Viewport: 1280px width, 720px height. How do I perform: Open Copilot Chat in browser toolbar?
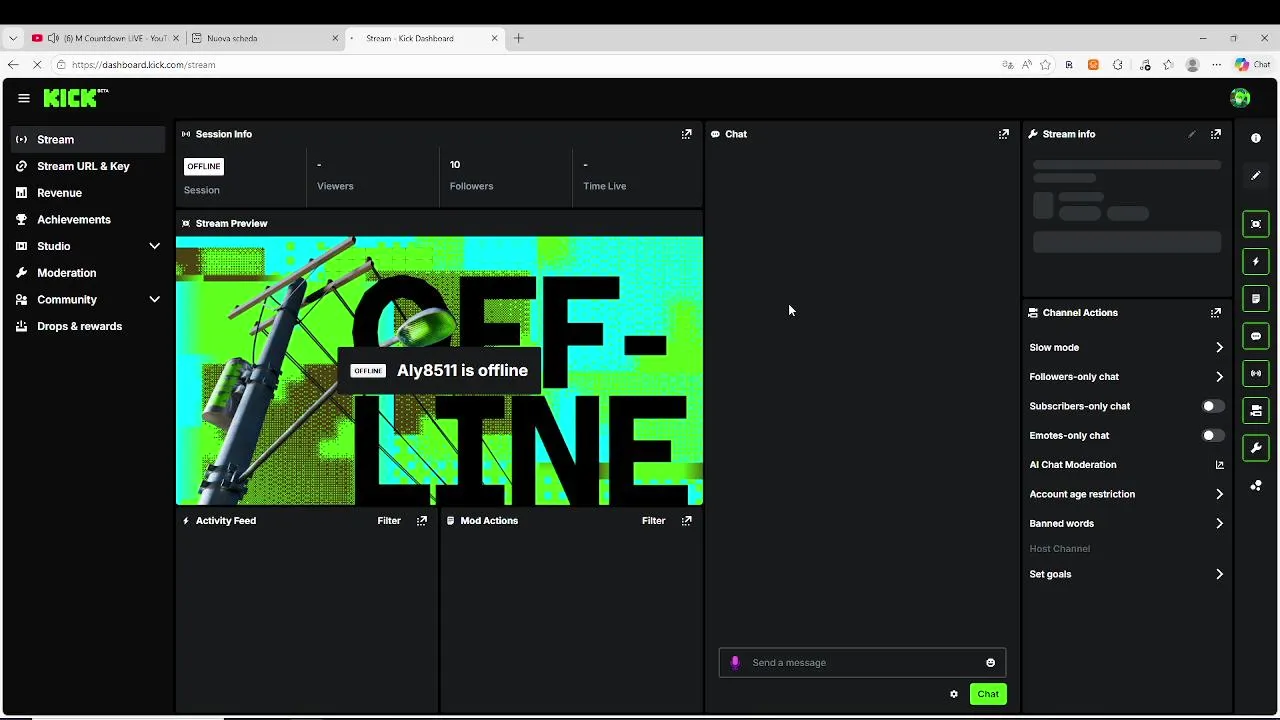click(x=1252, y=65)
